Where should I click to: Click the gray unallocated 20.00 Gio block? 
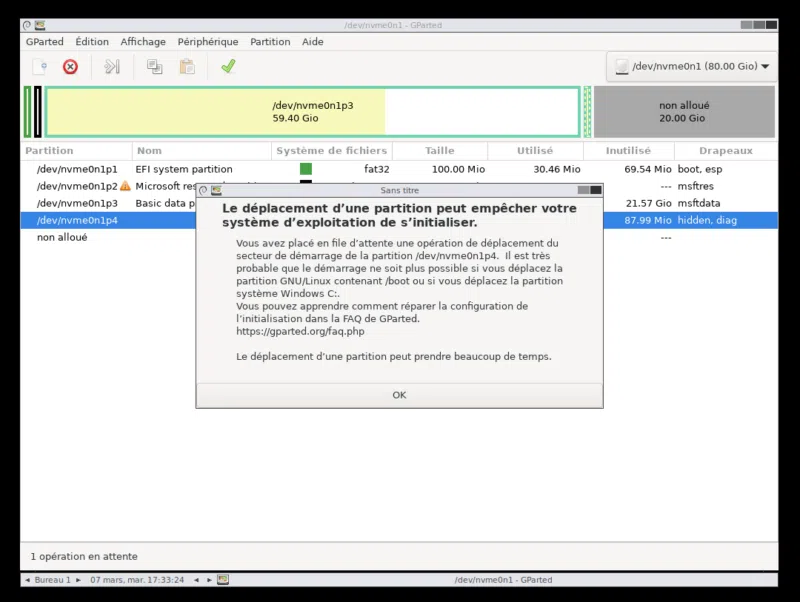point(683,111)
